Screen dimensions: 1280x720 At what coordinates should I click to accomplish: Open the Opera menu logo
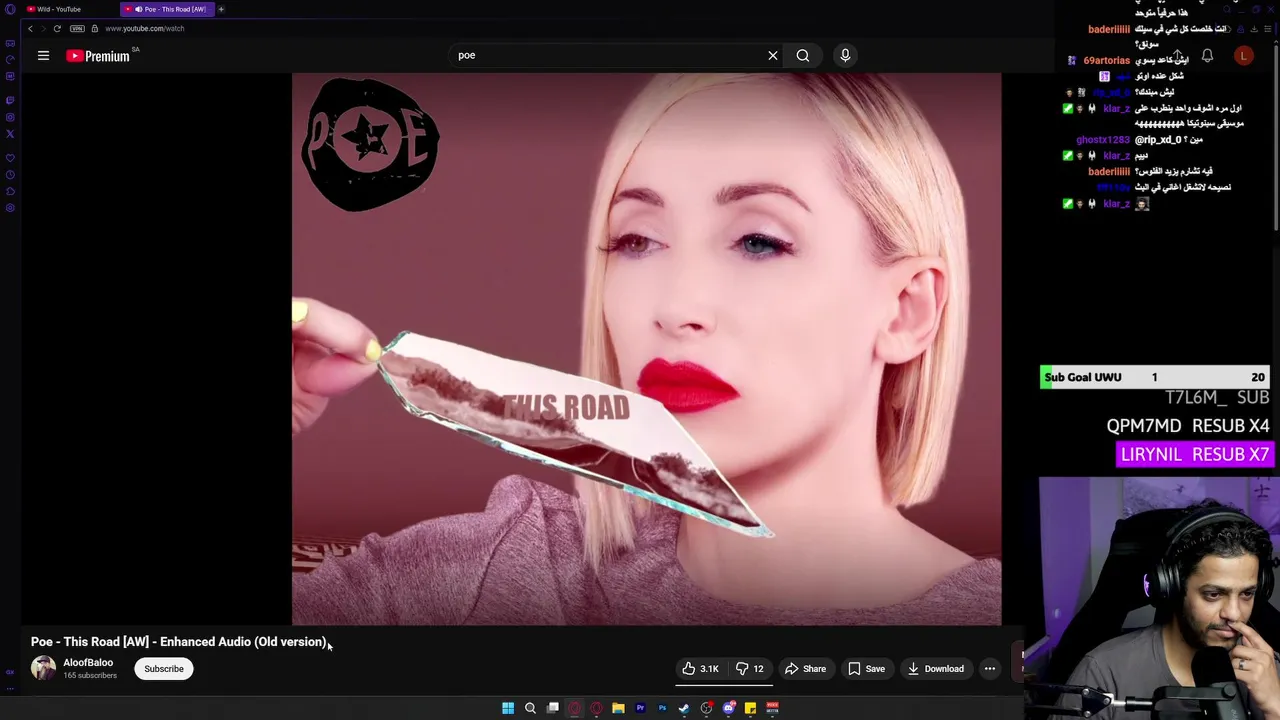pyautogui.click(x=10, y=9)
